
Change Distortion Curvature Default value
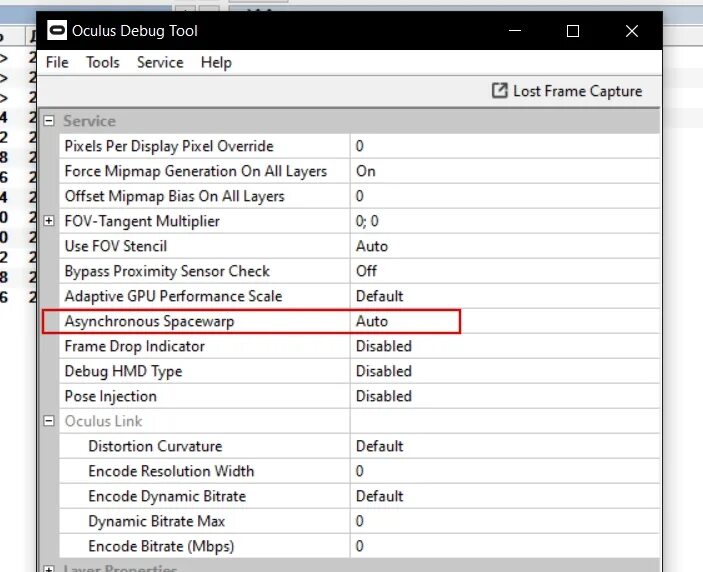pos(505,446)
